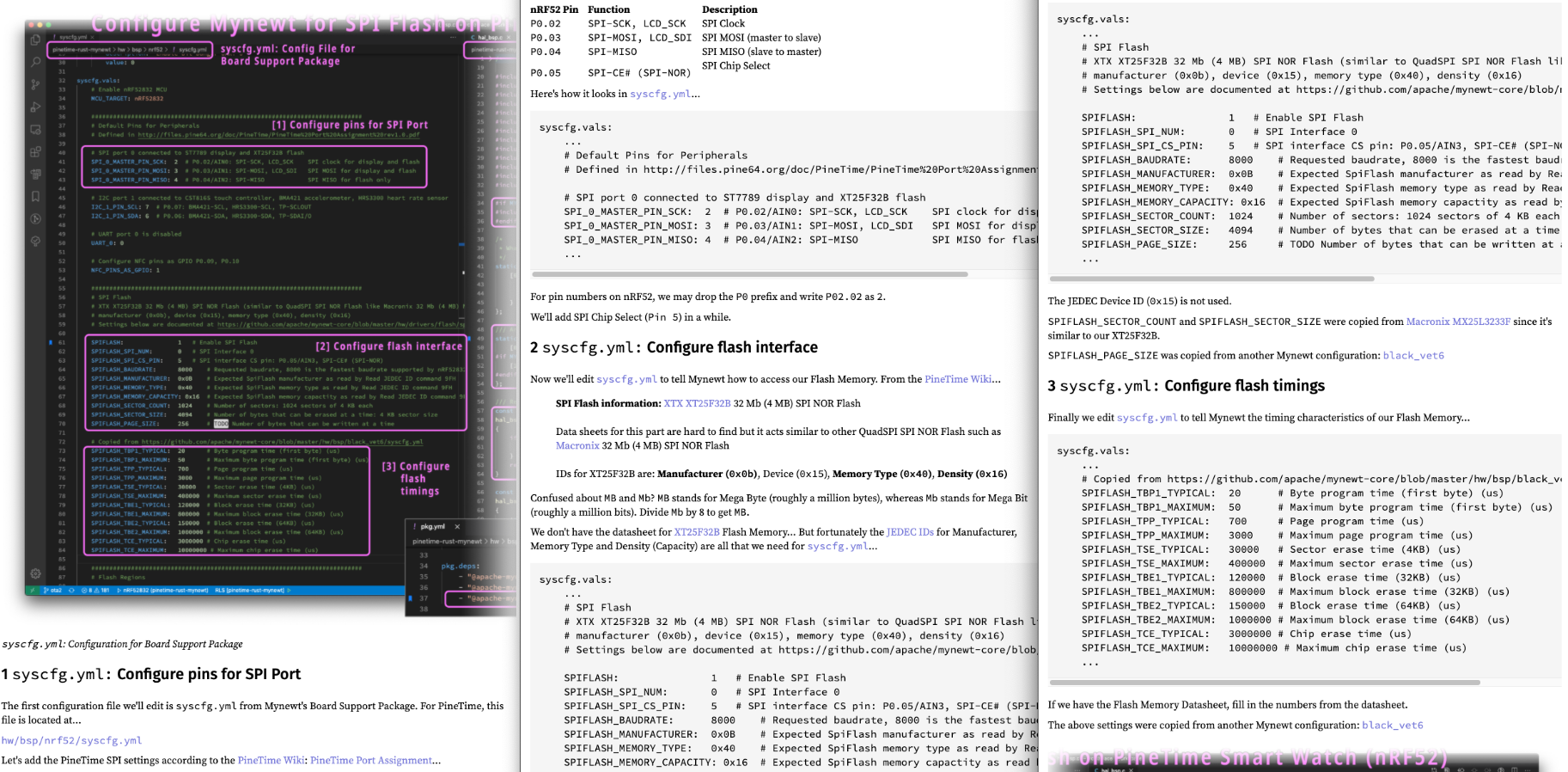Select the syscfg.yml editor tab
Screen dimensions: 1568x772
click(72, 37)
